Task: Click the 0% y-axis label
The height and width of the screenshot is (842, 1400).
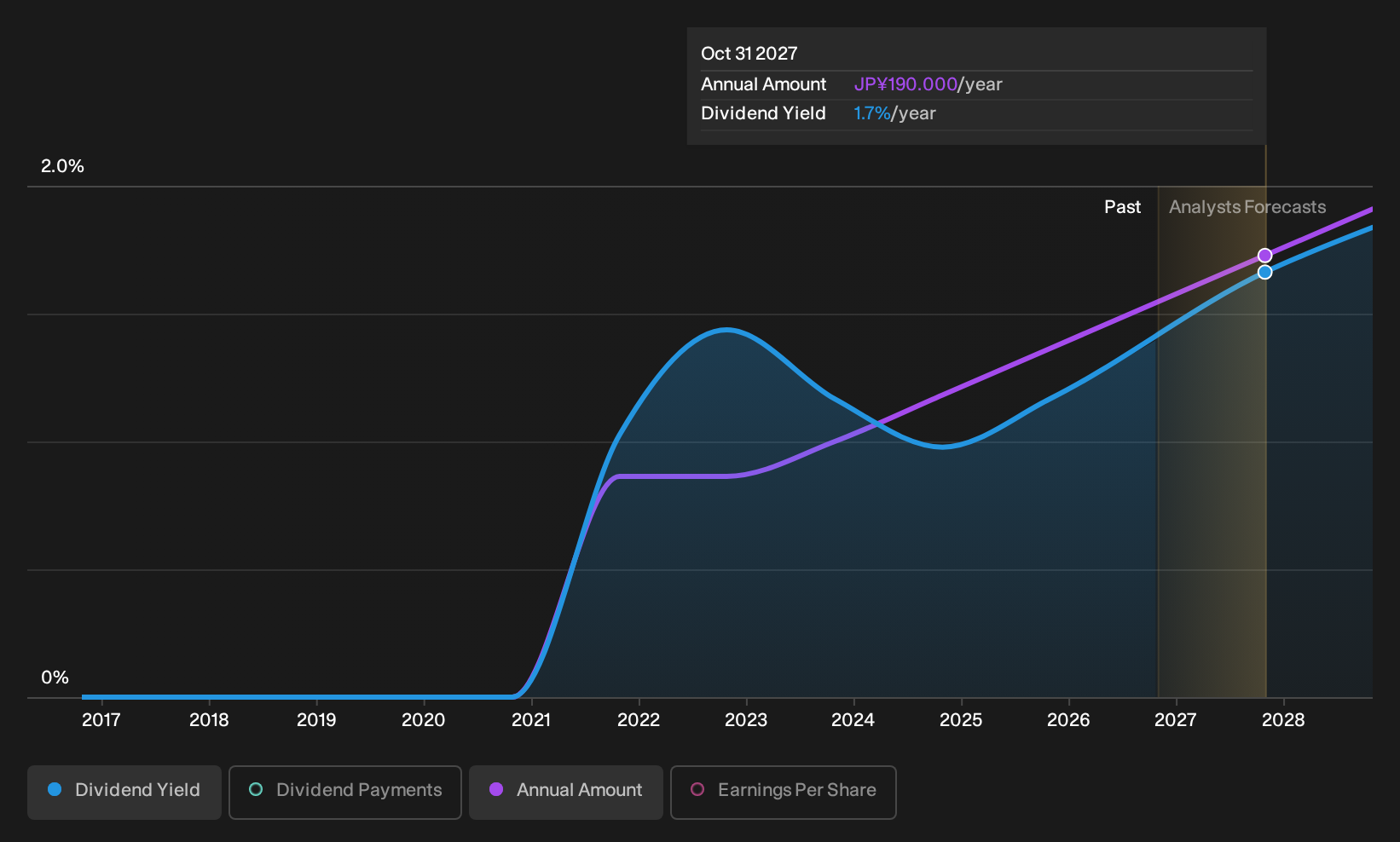Action: pyautogui.click(x=55, y=678)
